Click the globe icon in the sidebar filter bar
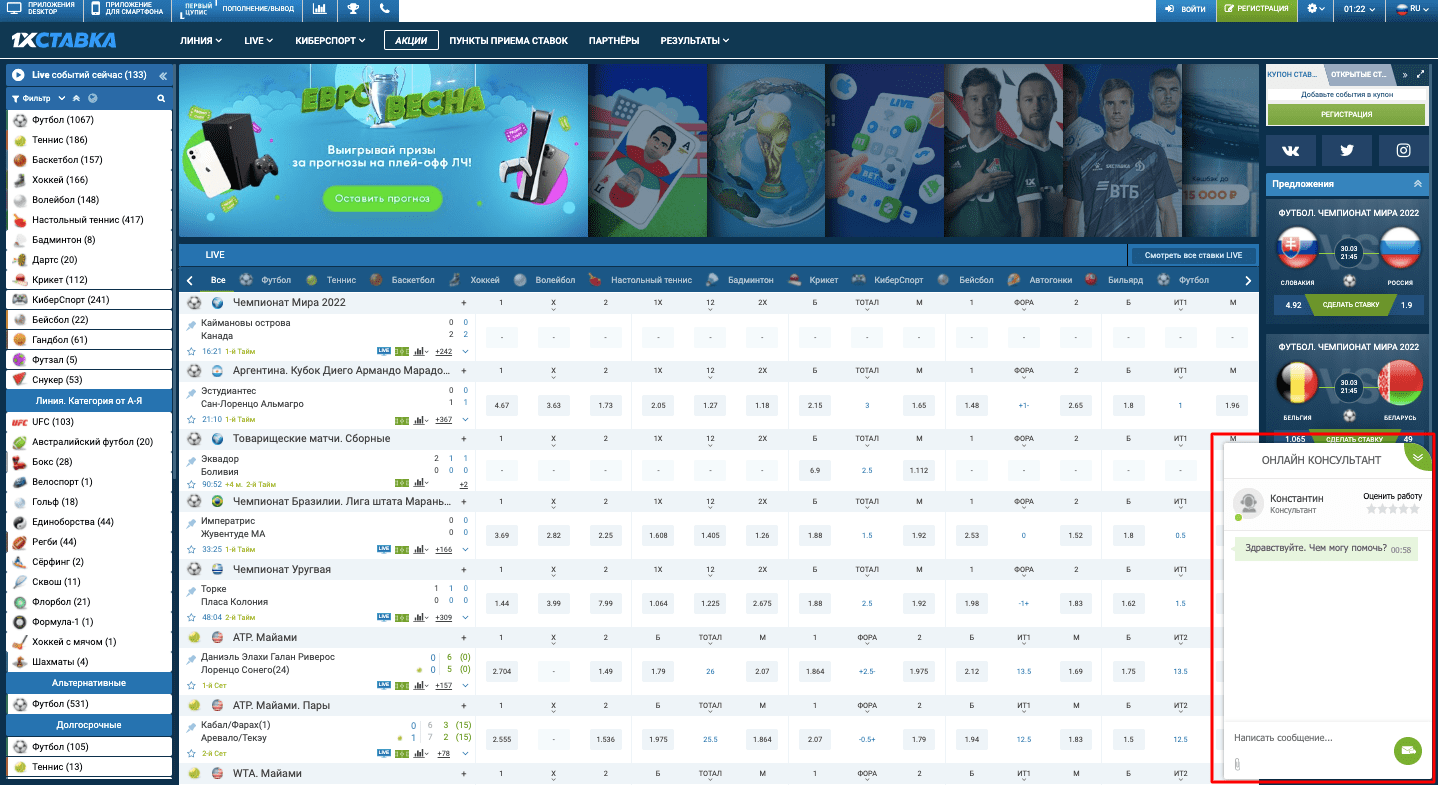Viewport: 1438px width, 785px height. 93,98
